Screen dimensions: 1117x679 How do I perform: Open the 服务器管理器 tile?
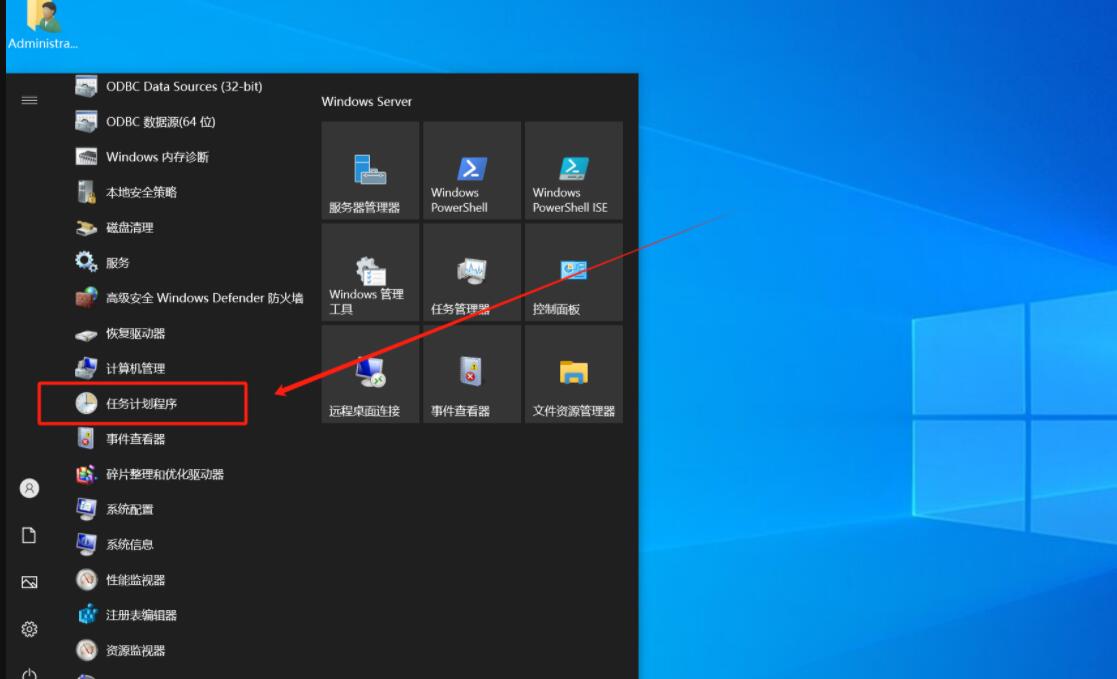click(370, 170)
